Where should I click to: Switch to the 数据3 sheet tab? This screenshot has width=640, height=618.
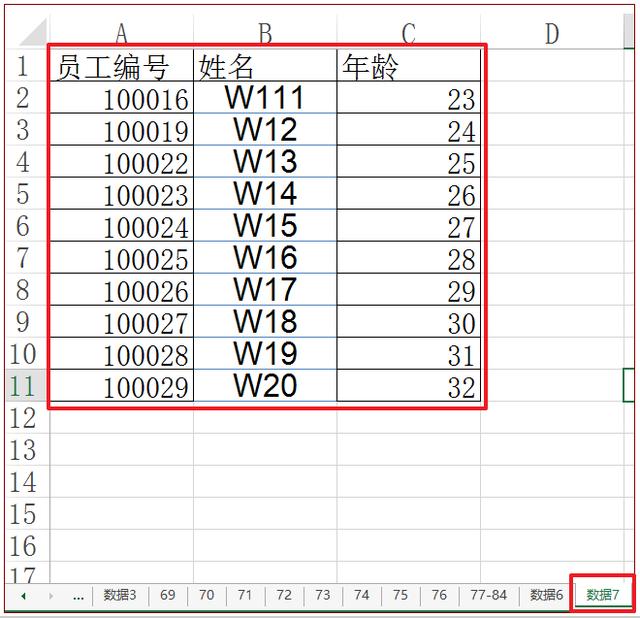[120, 595]
